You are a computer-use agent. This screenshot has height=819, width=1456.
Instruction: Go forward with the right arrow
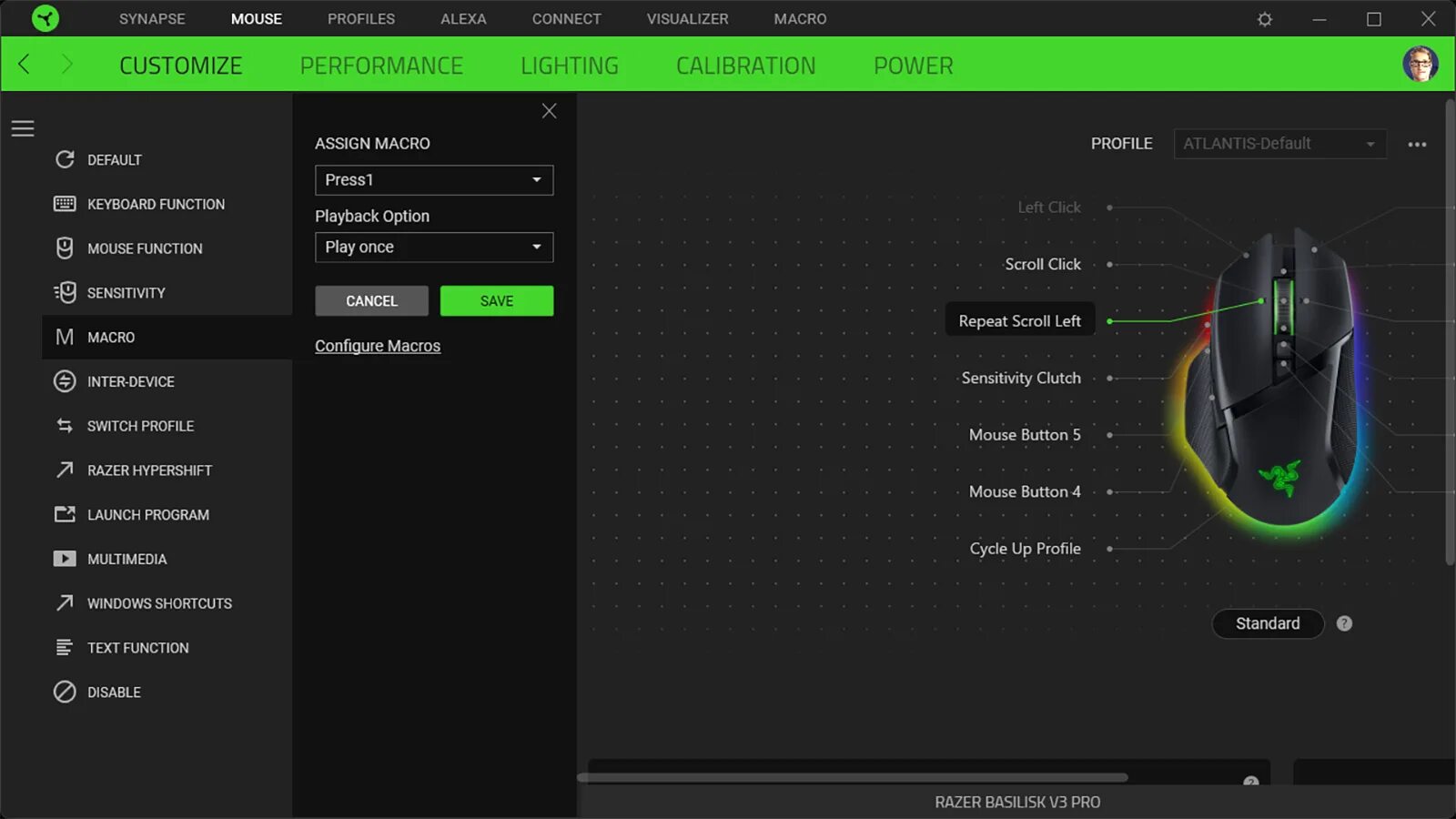(x=66, y=64)
